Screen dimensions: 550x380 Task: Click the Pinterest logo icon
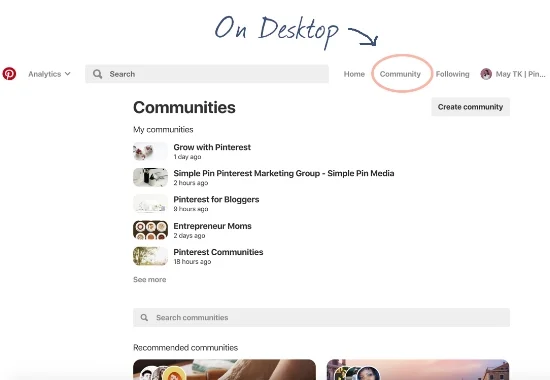(x=9, y=74)
